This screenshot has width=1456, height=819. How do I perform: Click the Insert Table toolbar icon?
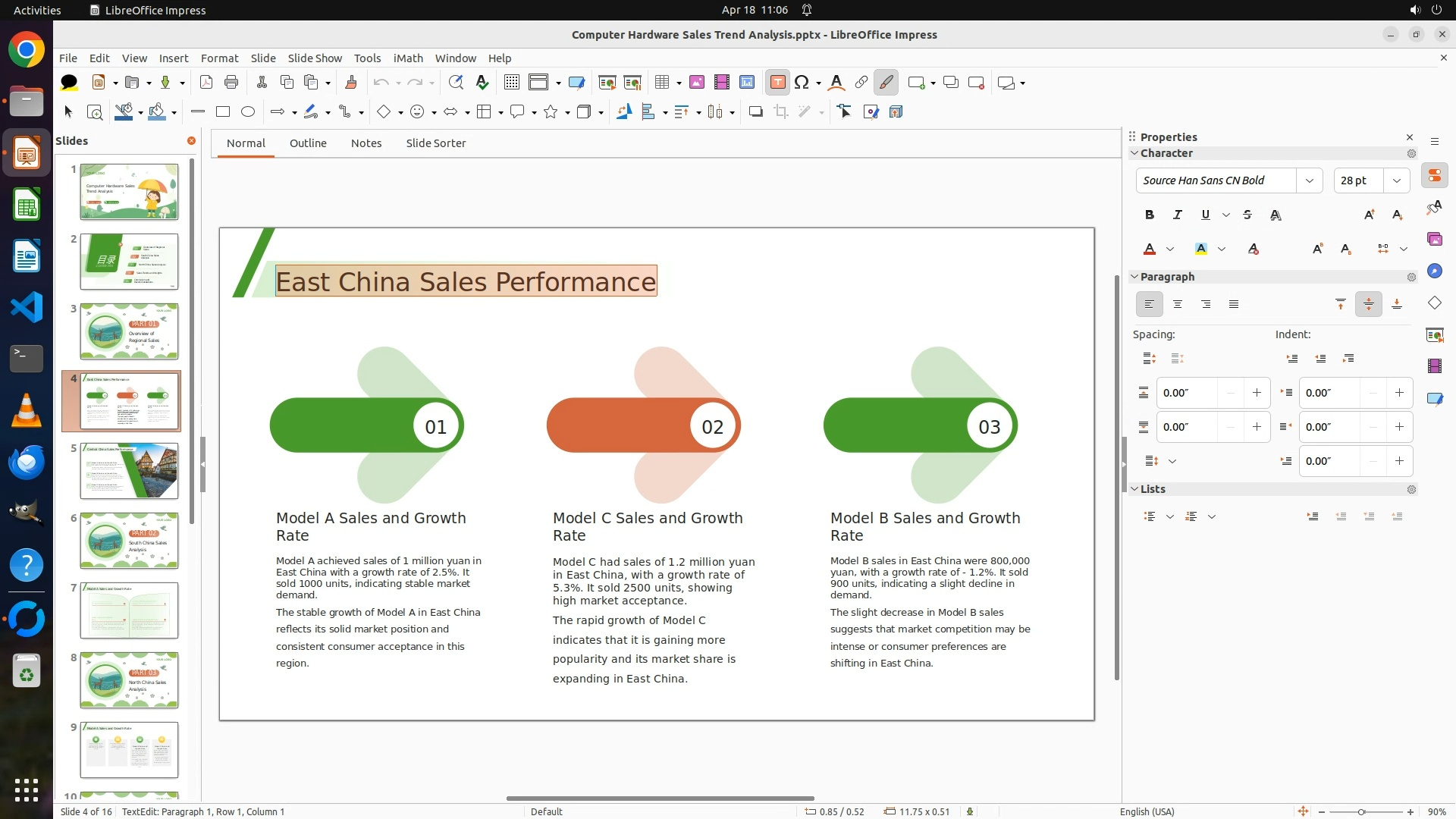click(662, 83)
